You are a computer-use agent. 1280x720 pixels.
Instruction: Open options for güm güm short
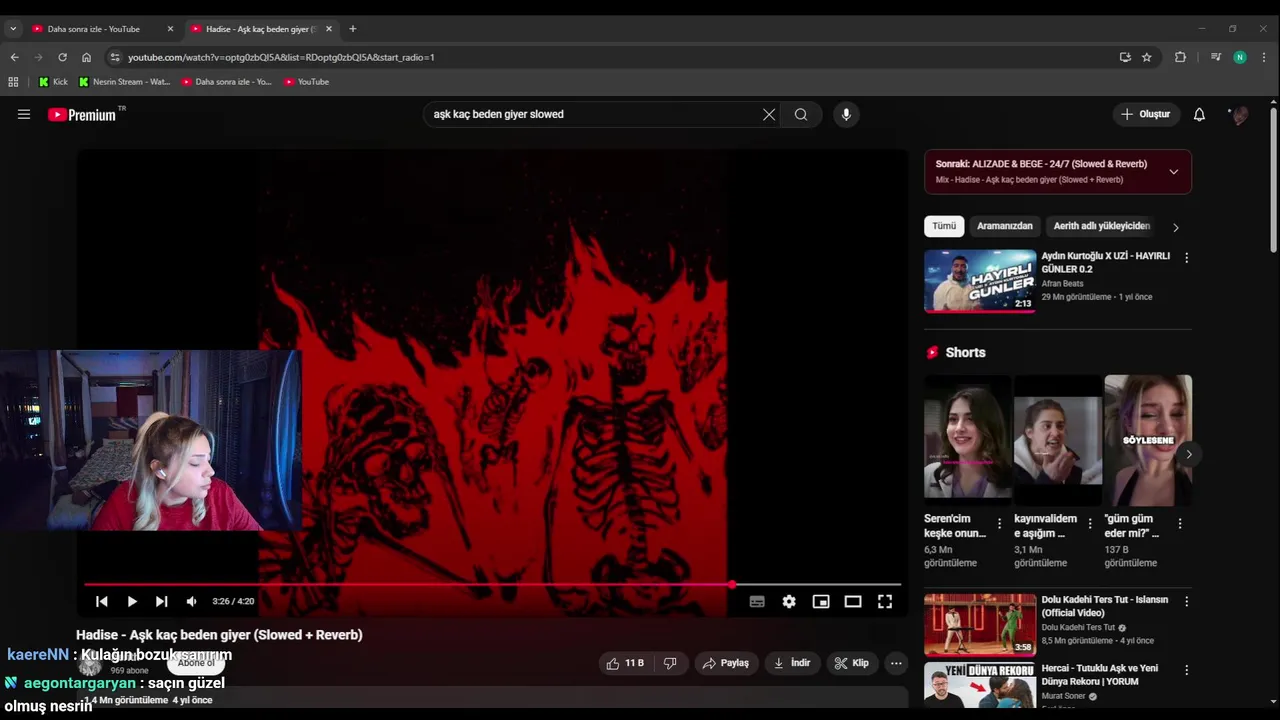pos(1180,524)
